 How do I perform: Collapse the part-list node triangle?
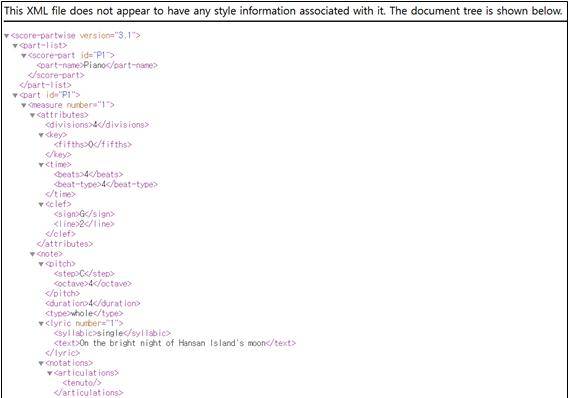click(x=15, y=46)
